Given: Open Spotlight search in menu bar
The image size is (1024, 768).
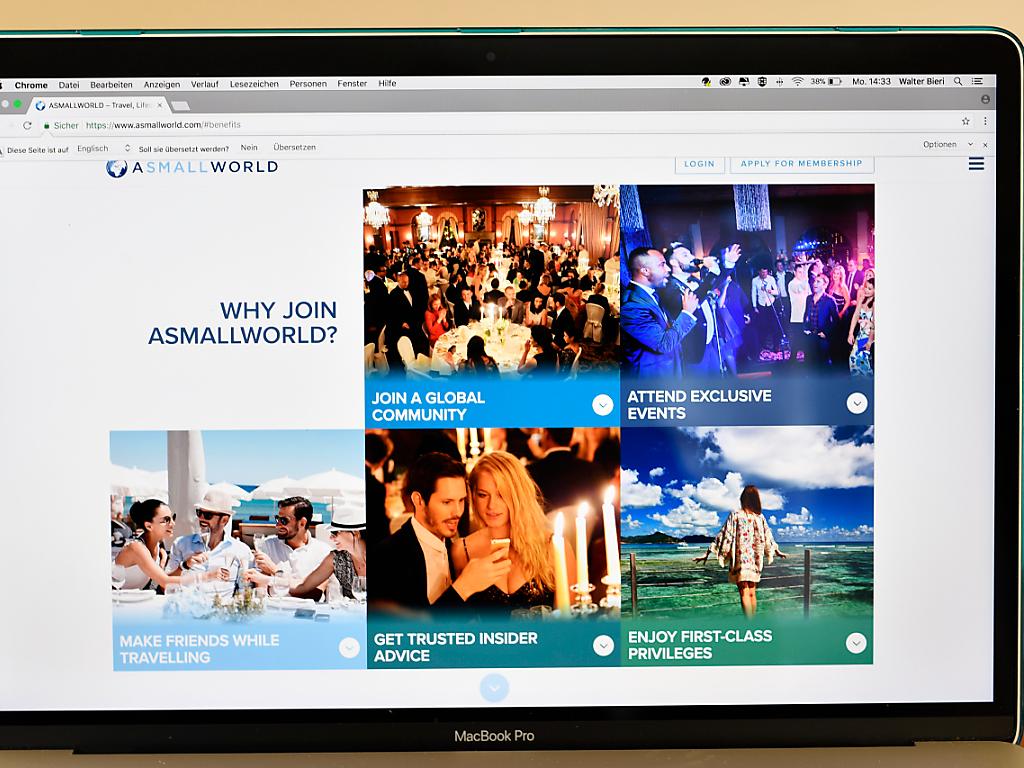Looking at the screenshot, I should (958, 81).
